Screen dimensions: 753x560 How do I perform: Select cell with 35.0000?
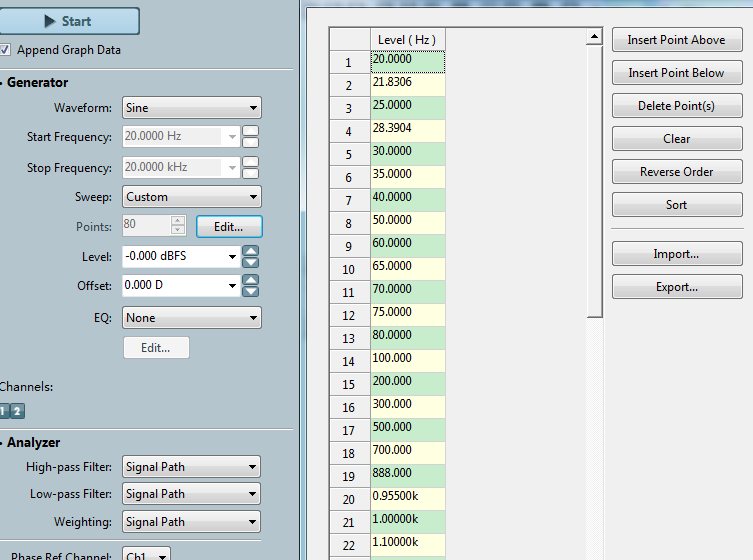(408, 177)
